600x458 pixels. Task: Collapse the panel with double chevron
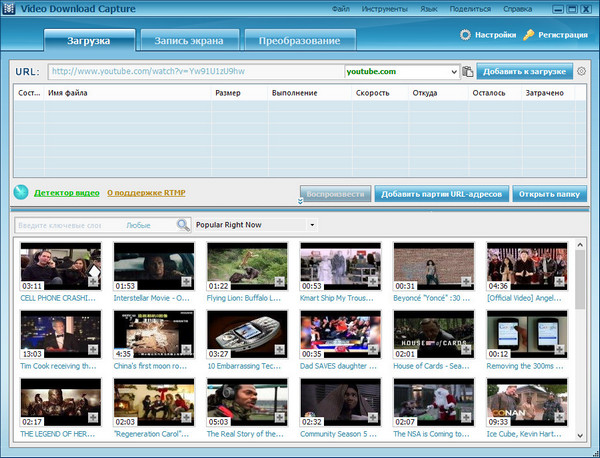[x=298, y=202]
